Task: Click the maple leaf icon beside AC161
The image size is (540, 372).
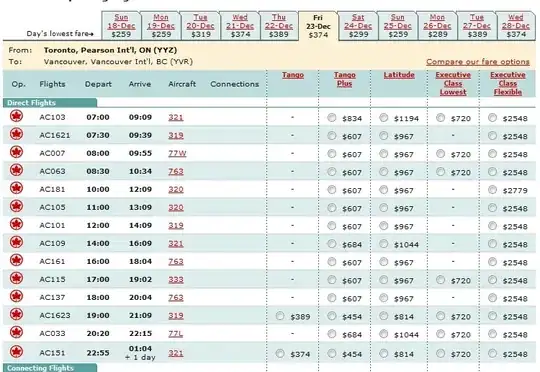Action: click(16, 260)
